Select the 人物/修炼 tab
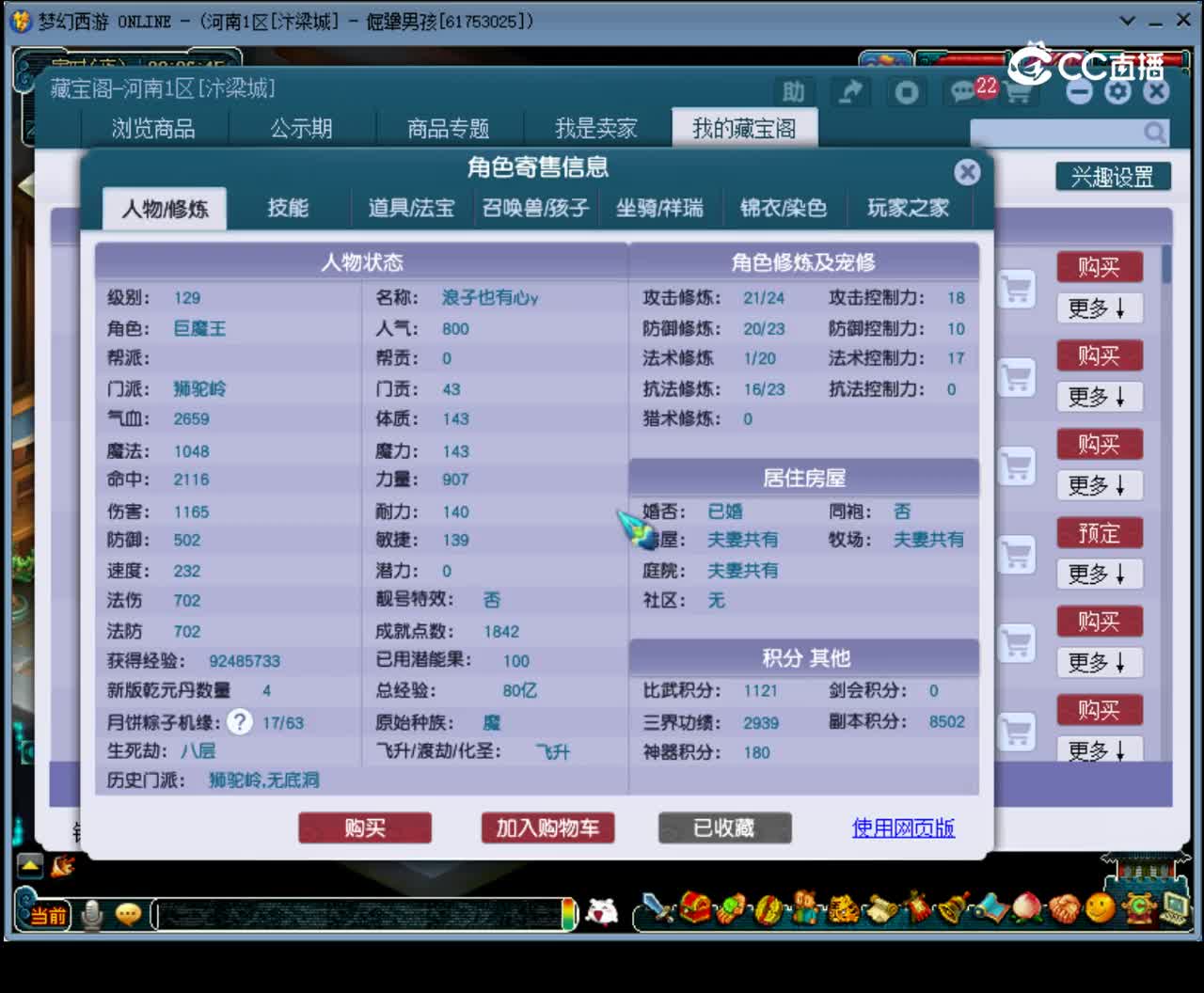The width and height of the screenshot is (1204, 993). click(x=165, y=209)
